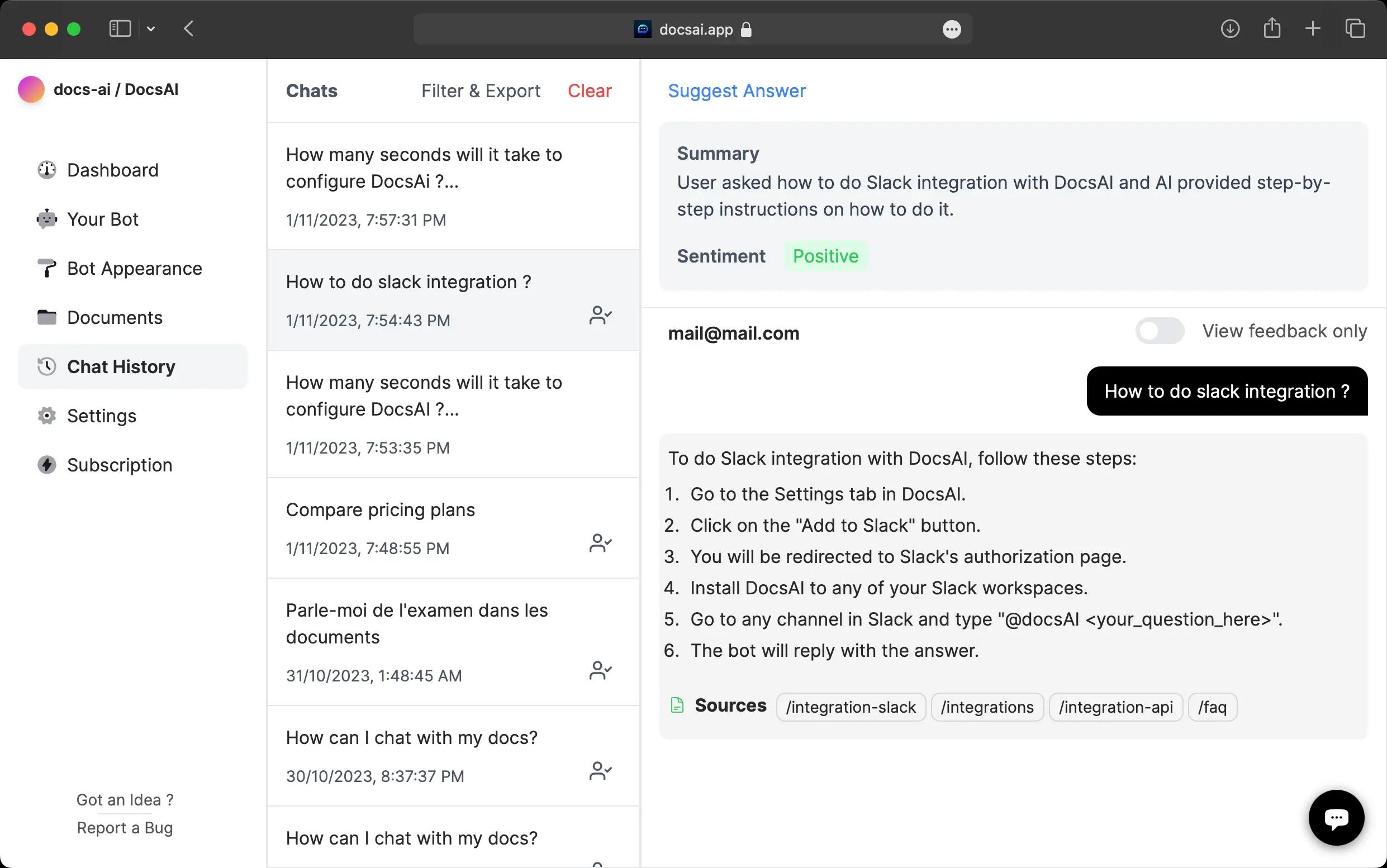Open the chat widget bubble at bottom right
Image resolution: width=1387 pixels, height=868 pixels.
point(1336,818)
